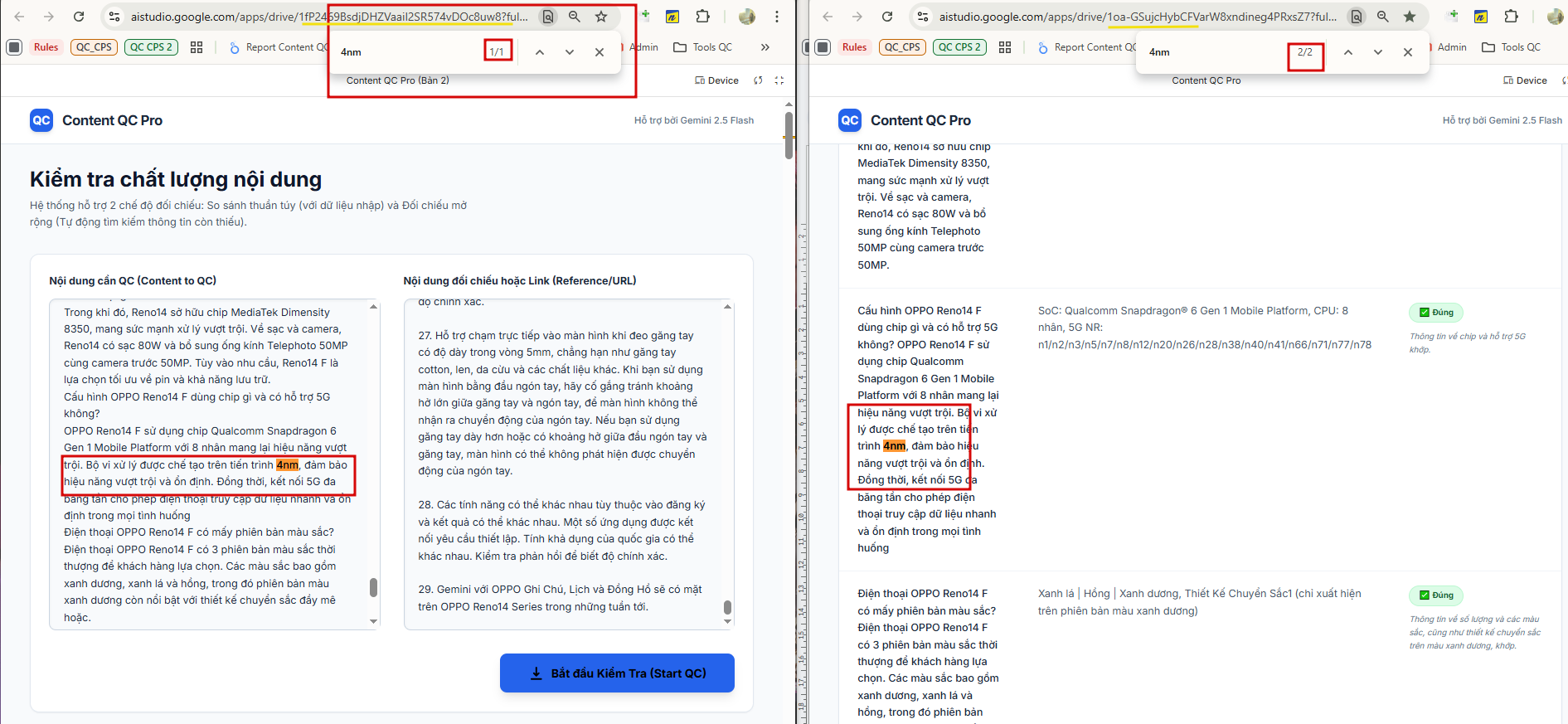Open the Tools QC bookmark folder in left window
Viewport: 1568px width, 724px height.
pos(703,47)
